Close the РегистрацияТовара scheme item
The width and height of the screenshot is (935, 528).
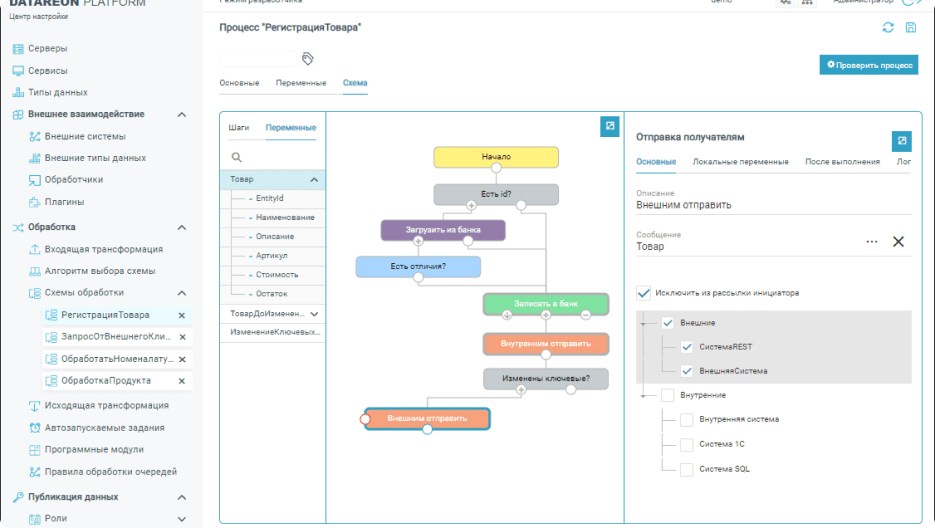[x=182, y=315]
